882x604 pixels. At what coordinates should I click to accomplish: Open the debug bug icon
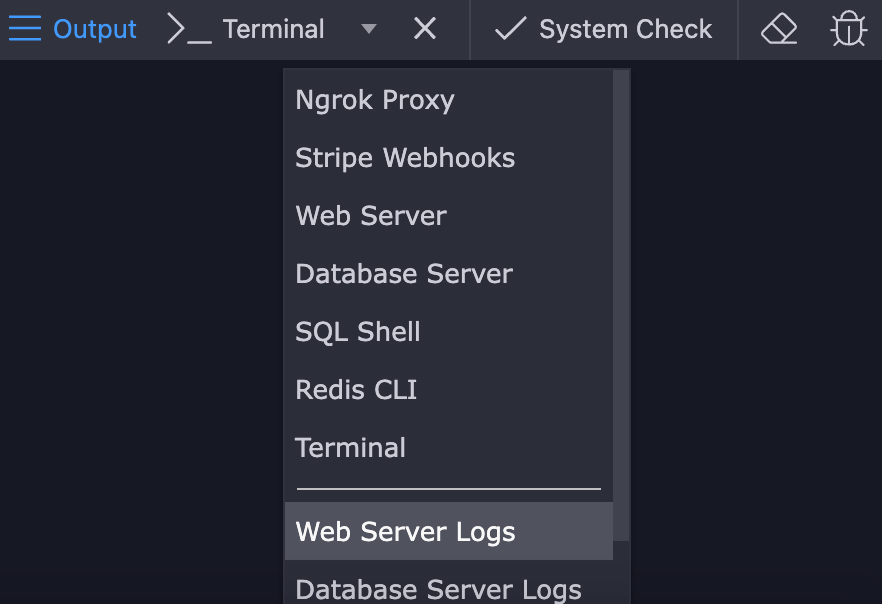coord(848,30)
